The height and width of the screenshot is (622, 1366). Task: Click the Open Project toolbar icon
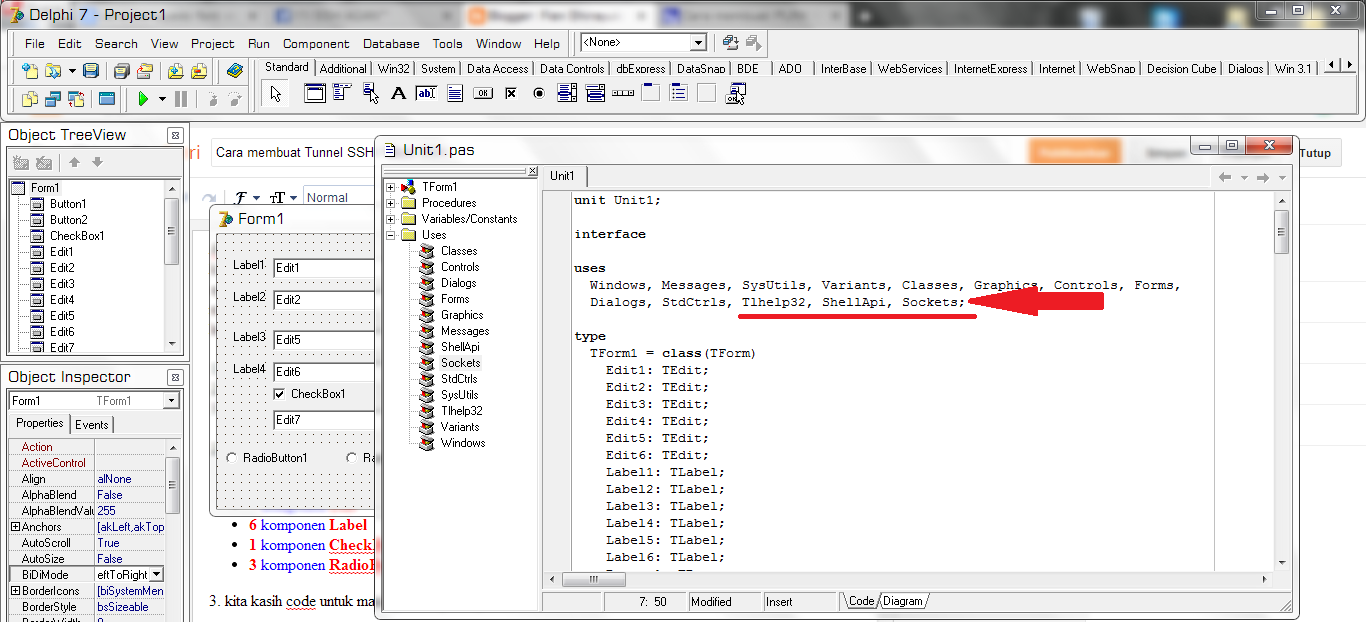[x=145, y=70]
